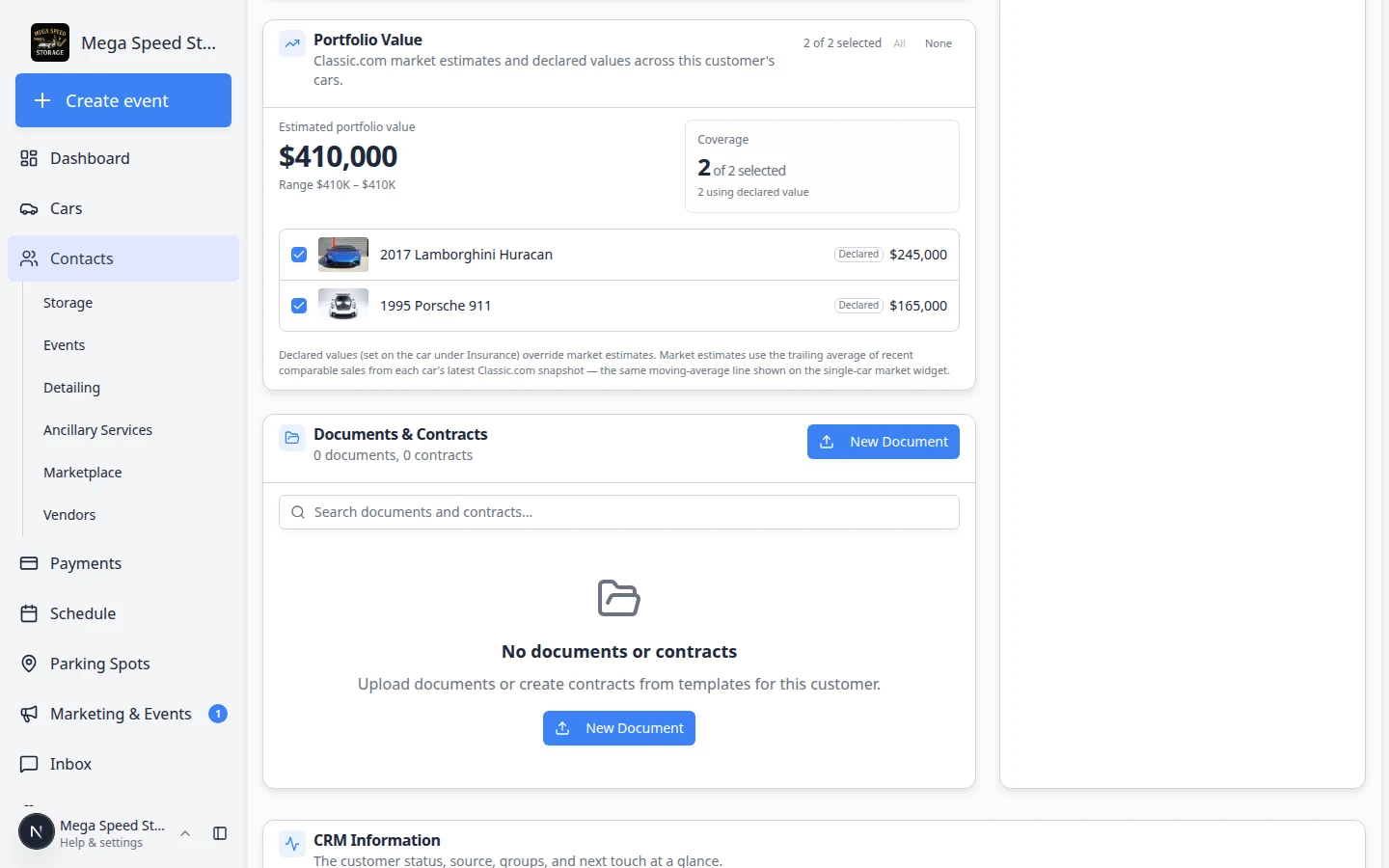
Task: Click the Portfolio Value trend icon
Action: tap(292, 43)
